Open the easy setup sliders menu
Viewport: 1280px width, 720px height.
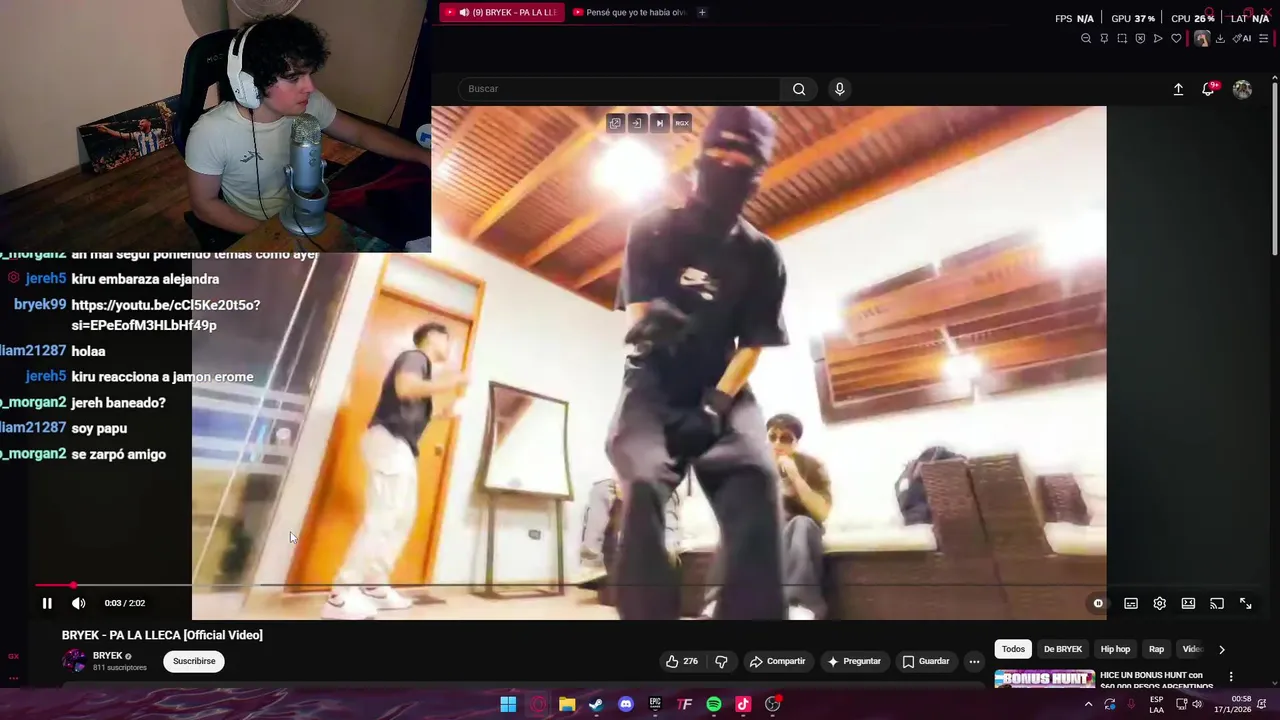coord(1264,38)
